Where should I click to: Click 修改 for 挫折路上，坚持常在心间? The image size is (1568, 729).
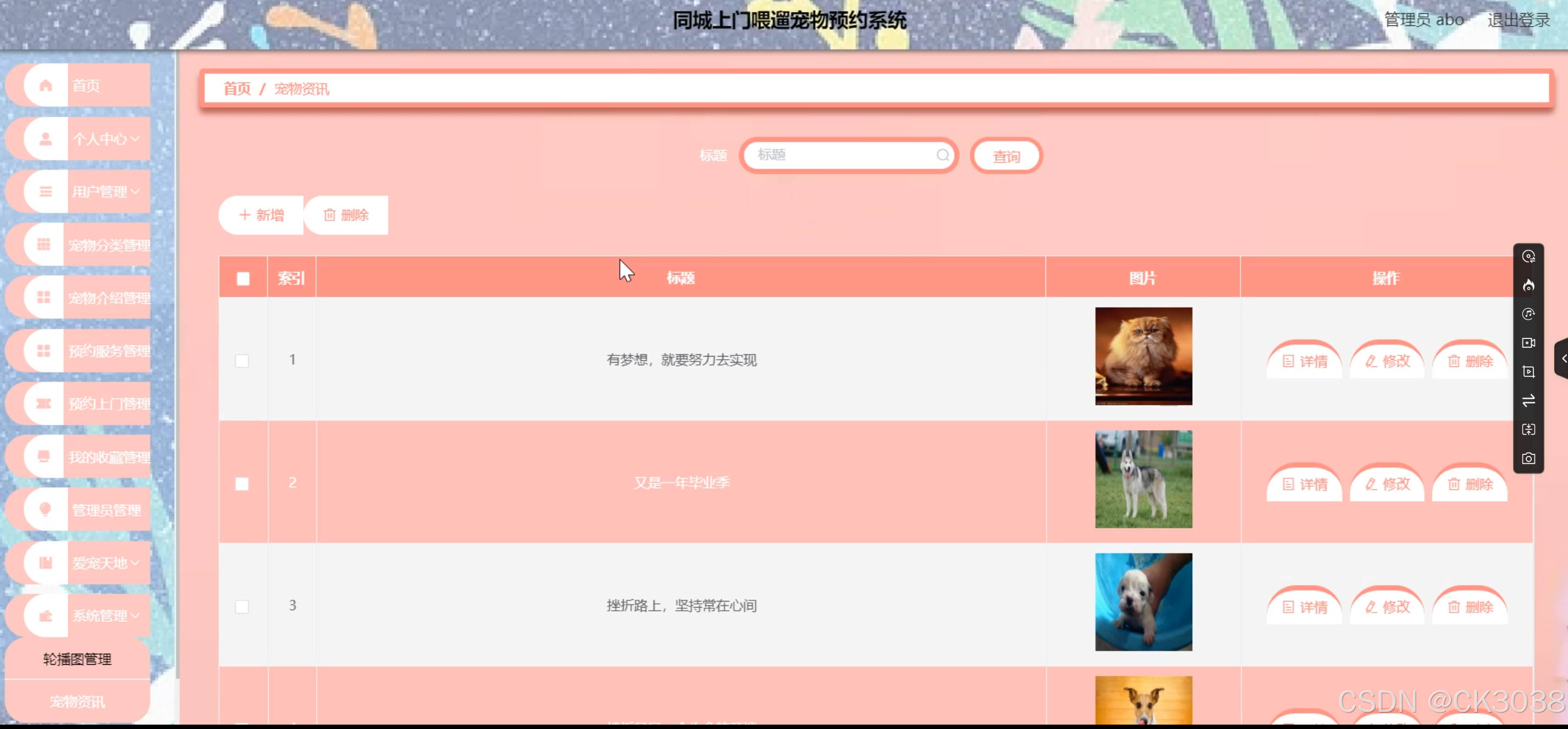(x=1387, y=606)
